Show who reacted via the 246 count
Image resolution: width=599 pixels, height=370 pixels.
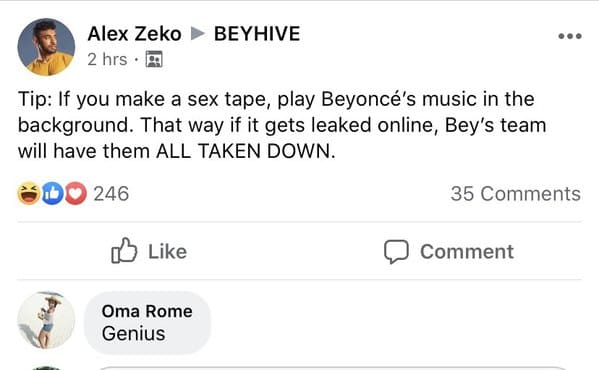coord(111,194)
